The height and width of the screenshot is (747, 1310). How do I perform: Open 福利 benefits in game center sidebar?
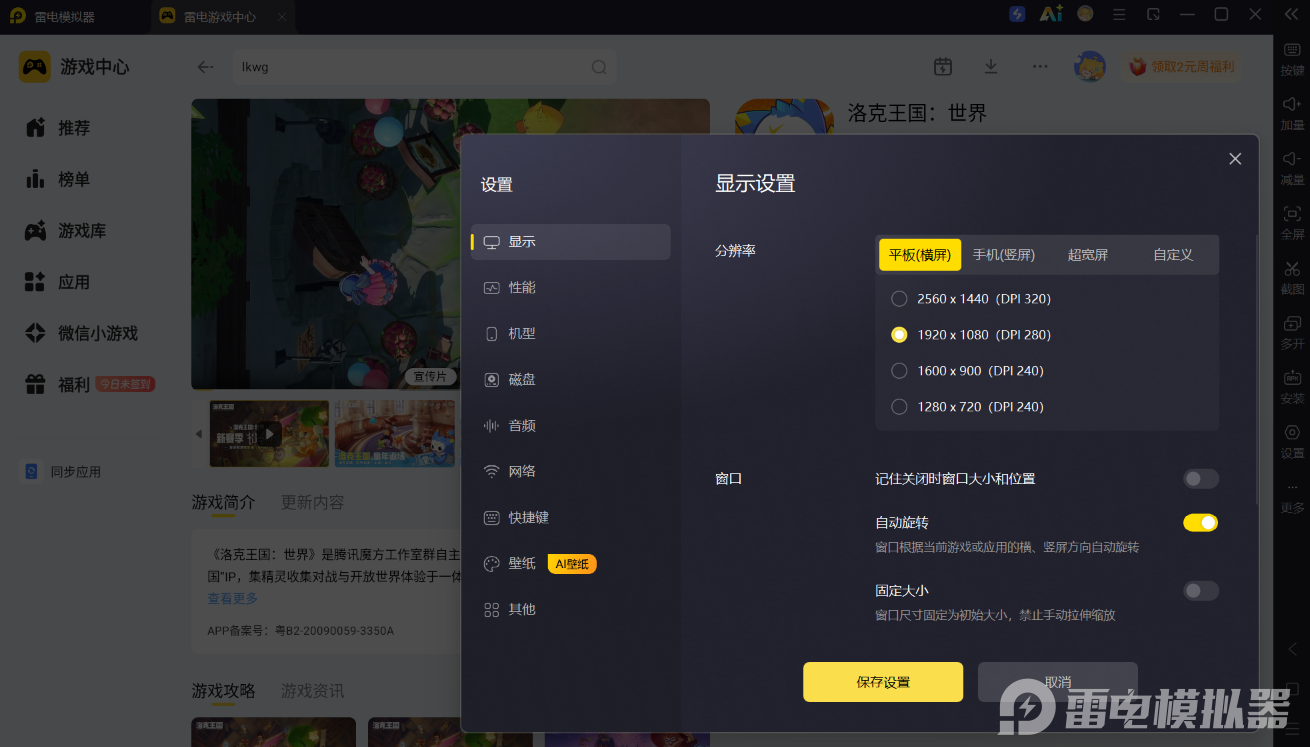[x=90, y=384]
